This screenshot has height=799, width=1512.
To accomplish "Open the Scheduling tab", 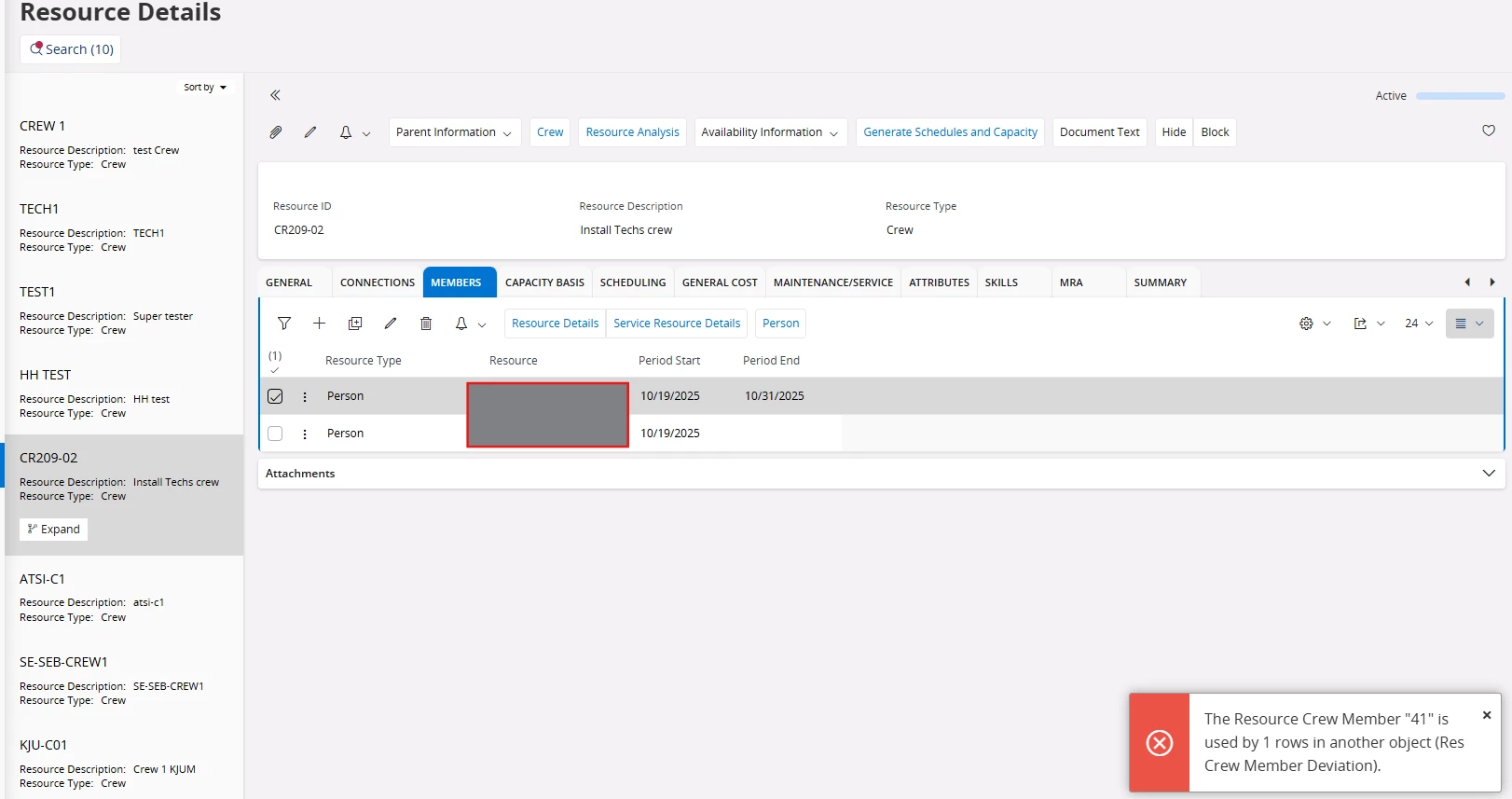I will click(633, 282).
